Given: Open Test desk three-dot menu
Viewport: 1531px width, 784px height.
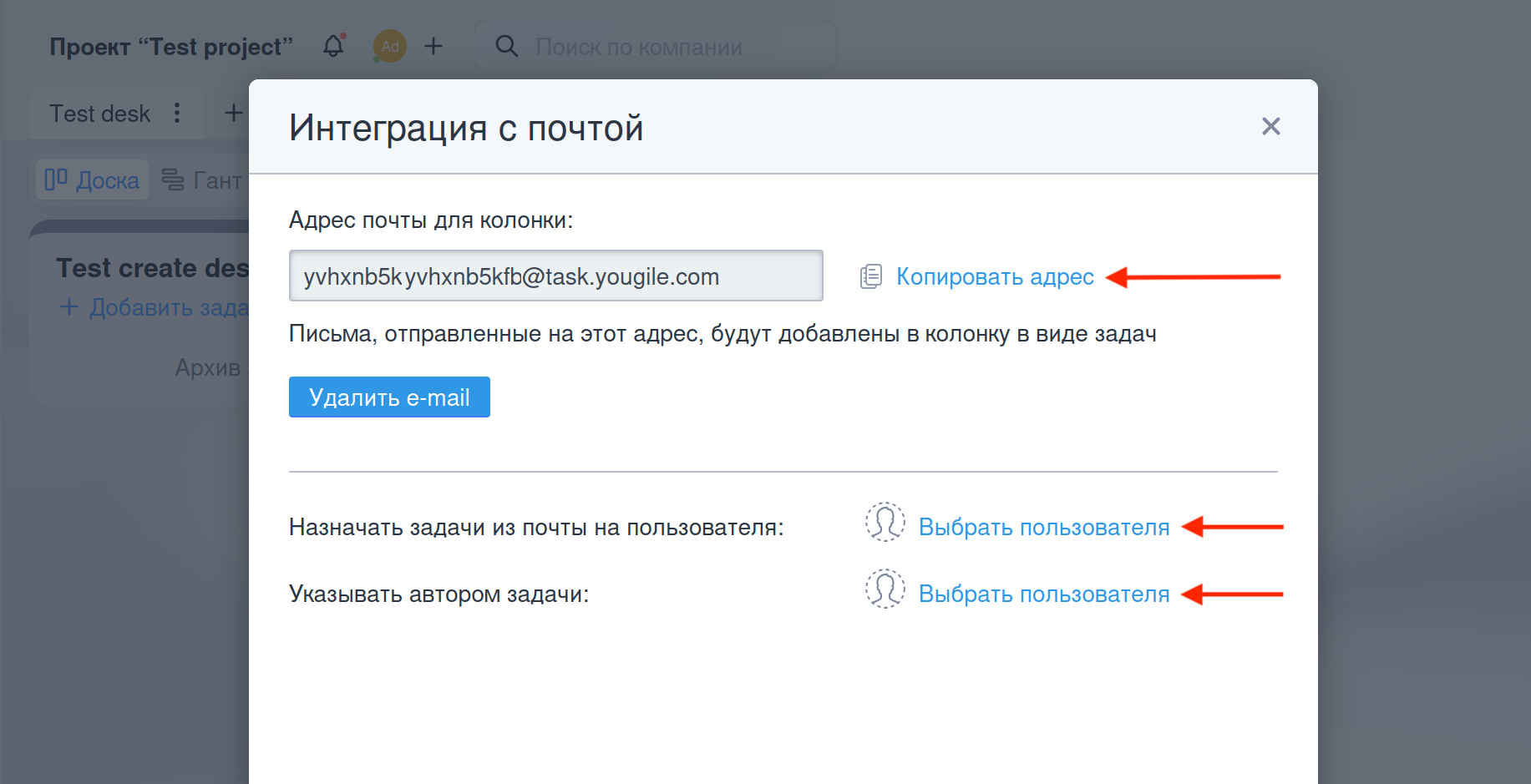Looking at the screenshot, I should pyautogui.click(x=177, y=113).
